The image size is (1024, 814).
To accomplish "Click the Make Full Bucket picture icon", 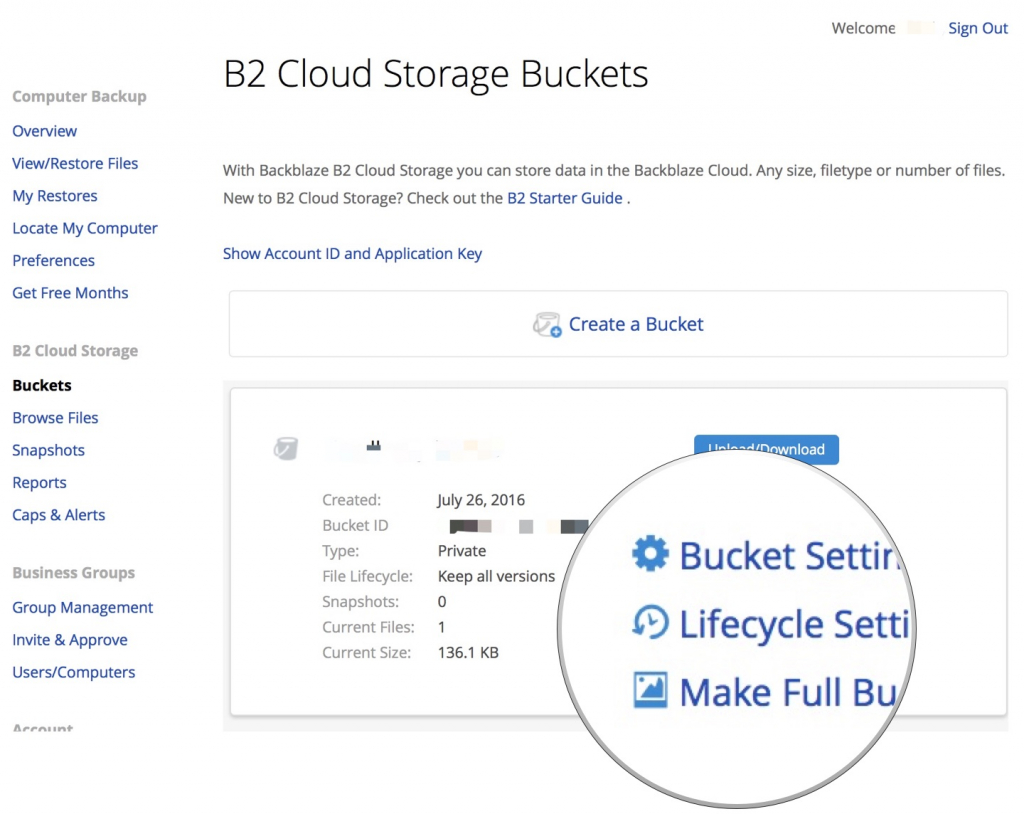I will click(x=650, y=690).
